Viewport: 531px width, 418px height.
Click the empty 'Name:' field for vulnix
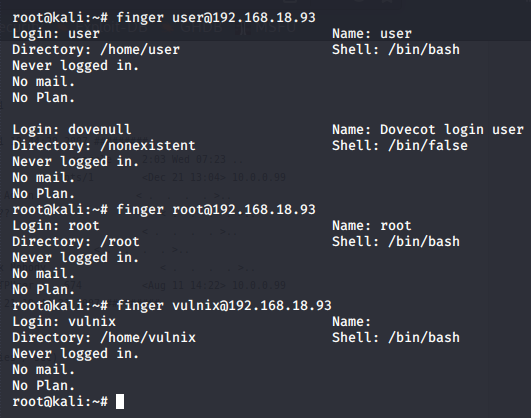point(352,321)
